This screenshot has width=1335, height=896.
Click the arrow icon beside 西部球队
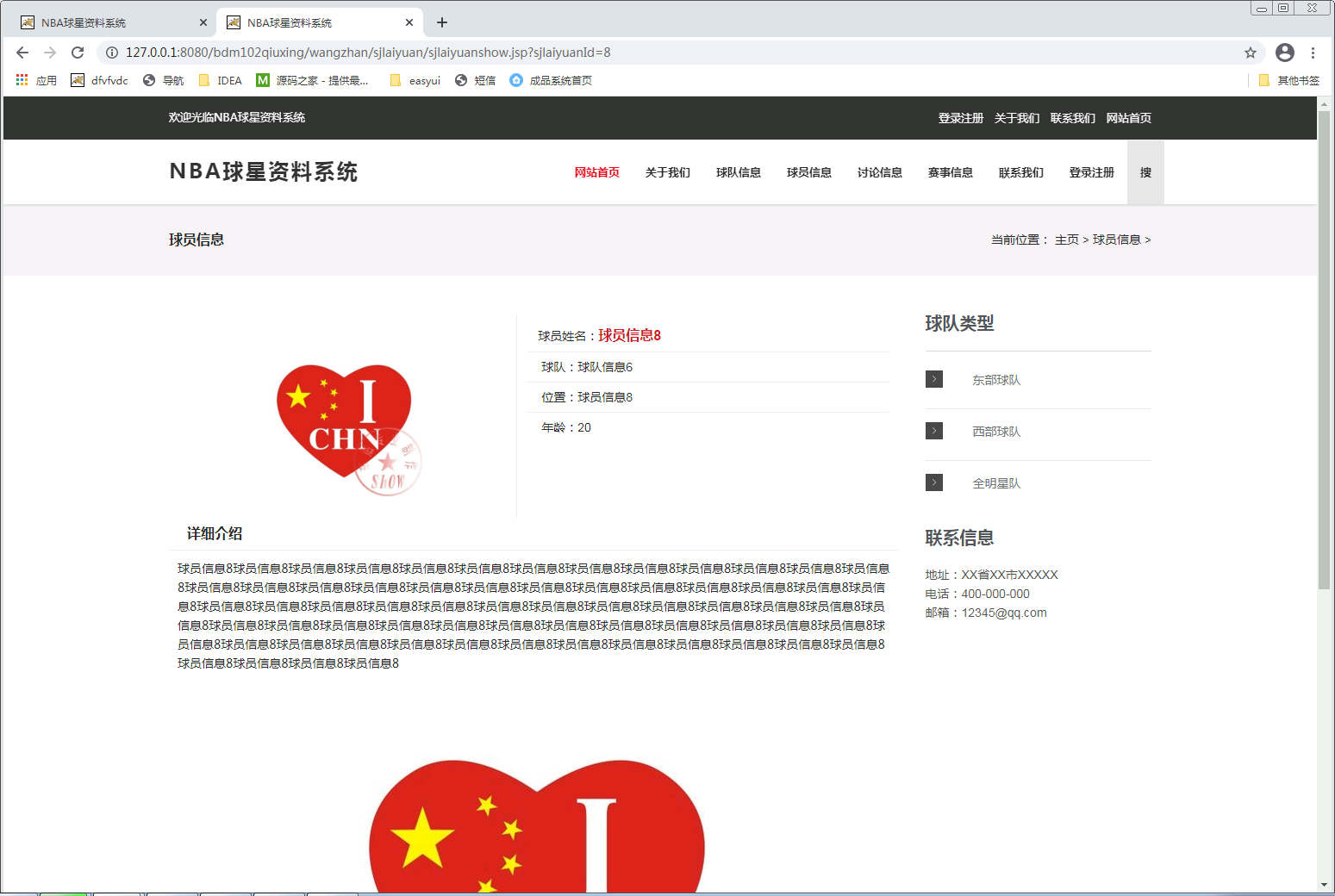click(x=934, y=431)
